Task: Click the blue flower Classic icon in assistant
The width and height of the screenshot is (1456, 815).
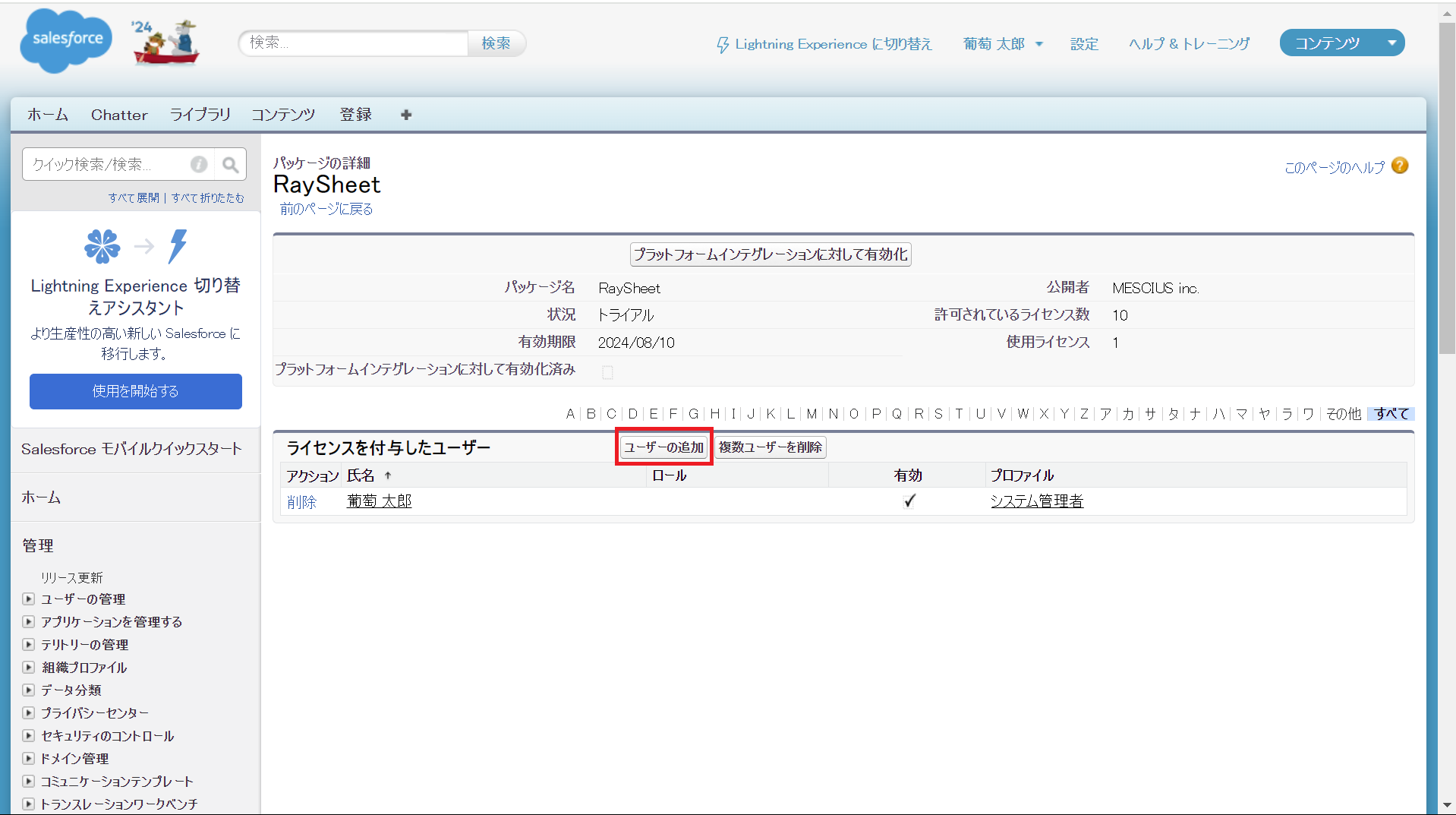Action: pos(102,246)
